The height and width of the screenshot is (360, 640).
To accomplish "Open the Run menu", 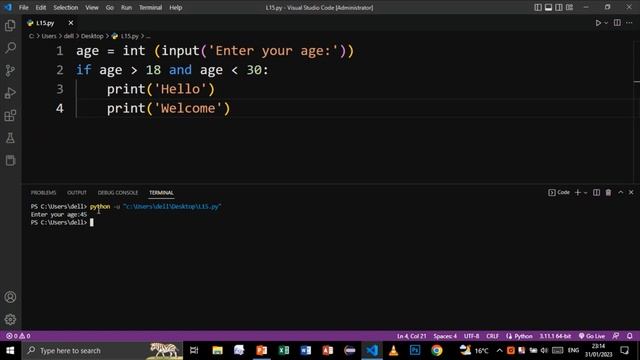I will pyautogui.click(x=126, y=7).
